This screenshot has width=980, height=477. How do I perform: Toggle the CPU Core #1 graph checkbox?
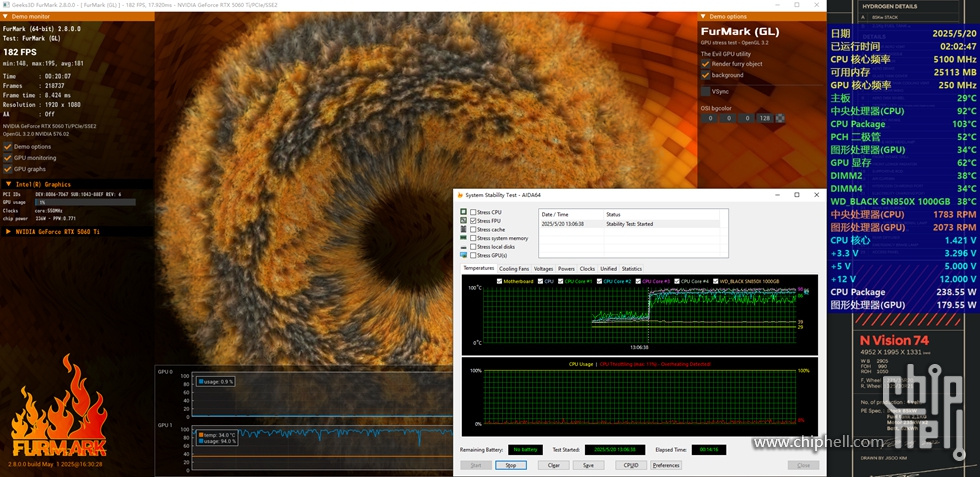click(561, 281)
